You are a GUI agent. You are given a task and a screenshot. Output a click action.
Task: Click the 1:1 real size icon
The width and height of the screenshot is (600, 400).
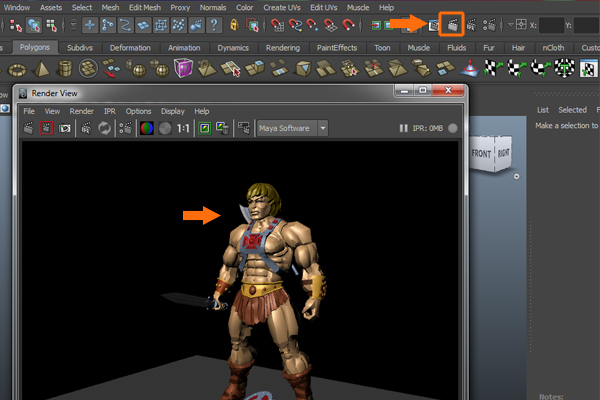(x=183, y=129)
